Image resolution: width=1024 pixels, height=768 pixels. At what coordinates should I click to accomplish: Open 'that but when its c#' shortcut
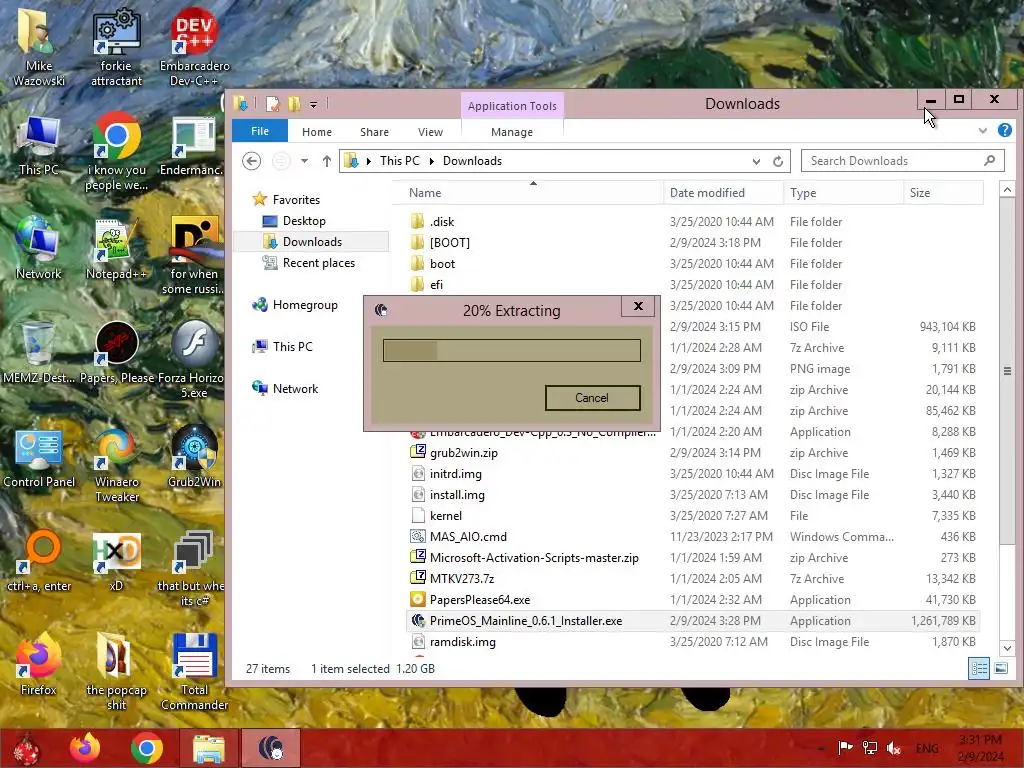pyautogui.click(x=192, y=568)
